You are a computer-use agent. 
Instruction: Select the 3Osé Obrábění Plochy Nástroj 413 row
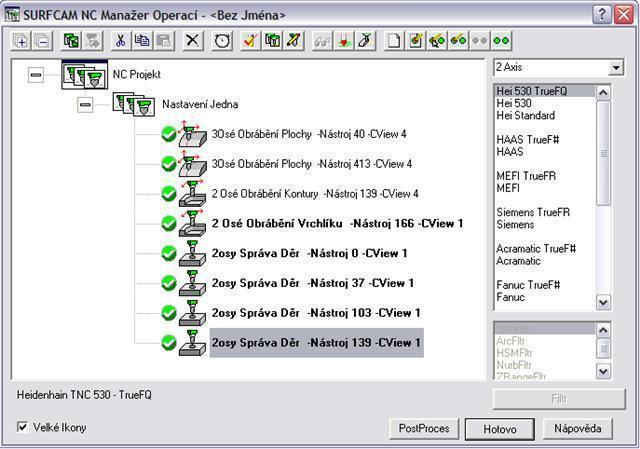tap(311, 164)
